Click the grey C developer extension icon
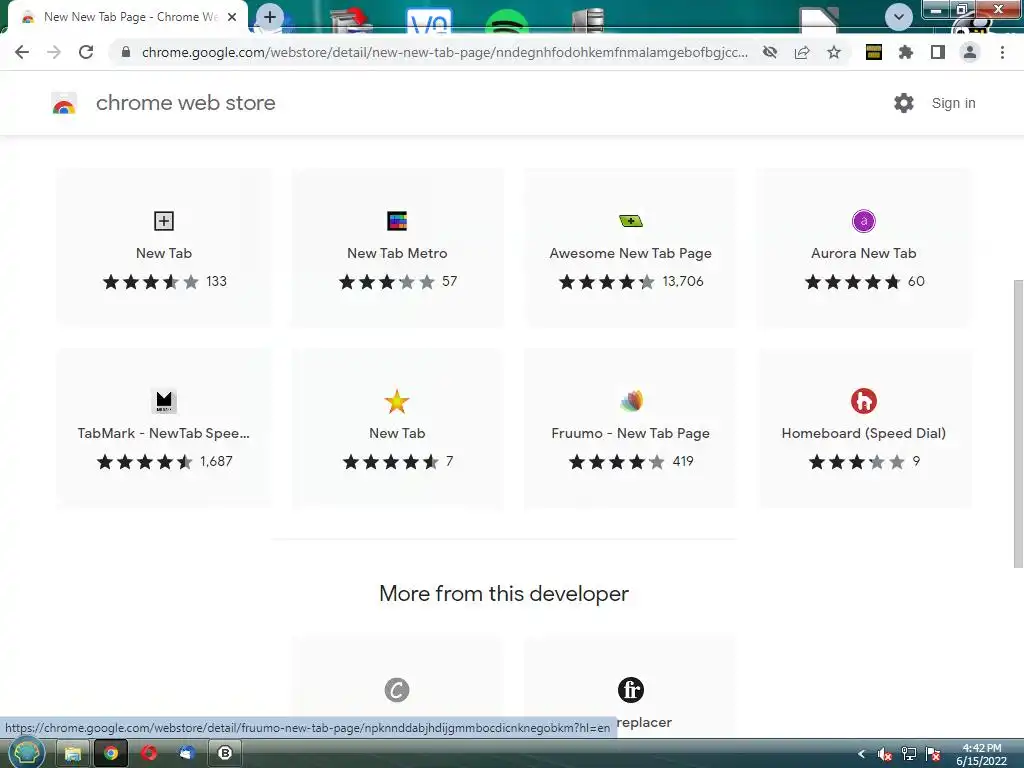This screenshot has width=1024, height=768. (397, 690)
